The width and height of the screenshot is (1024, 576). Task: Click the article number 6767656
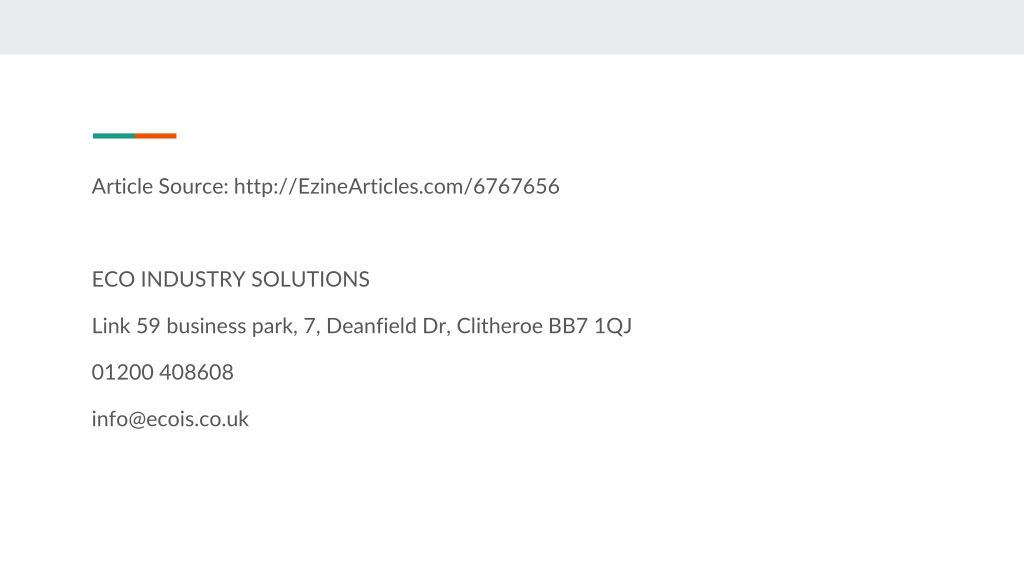tap(516, 187)
